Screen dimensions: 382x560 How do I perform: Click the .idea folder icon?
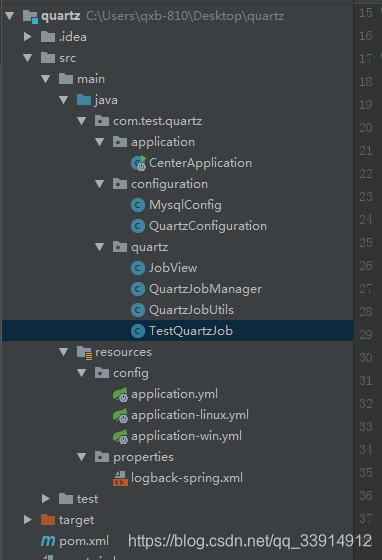tap(48, 37)
